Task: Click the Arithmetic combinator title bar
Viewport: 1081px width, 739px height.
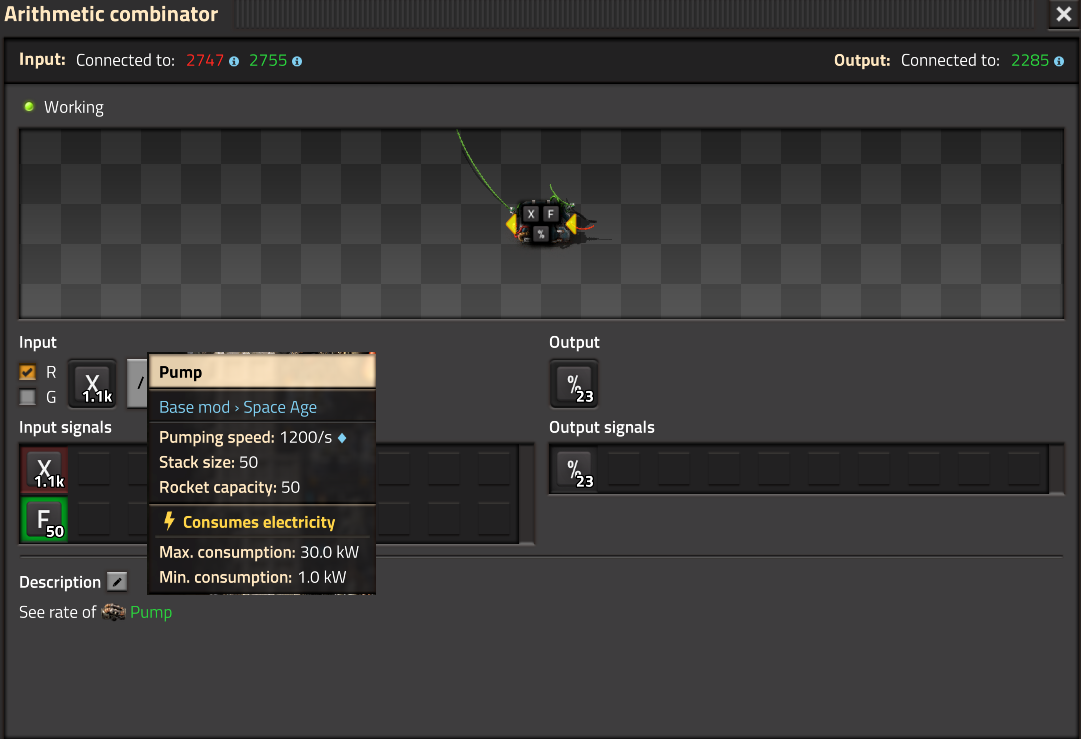Action: point(524,14)
